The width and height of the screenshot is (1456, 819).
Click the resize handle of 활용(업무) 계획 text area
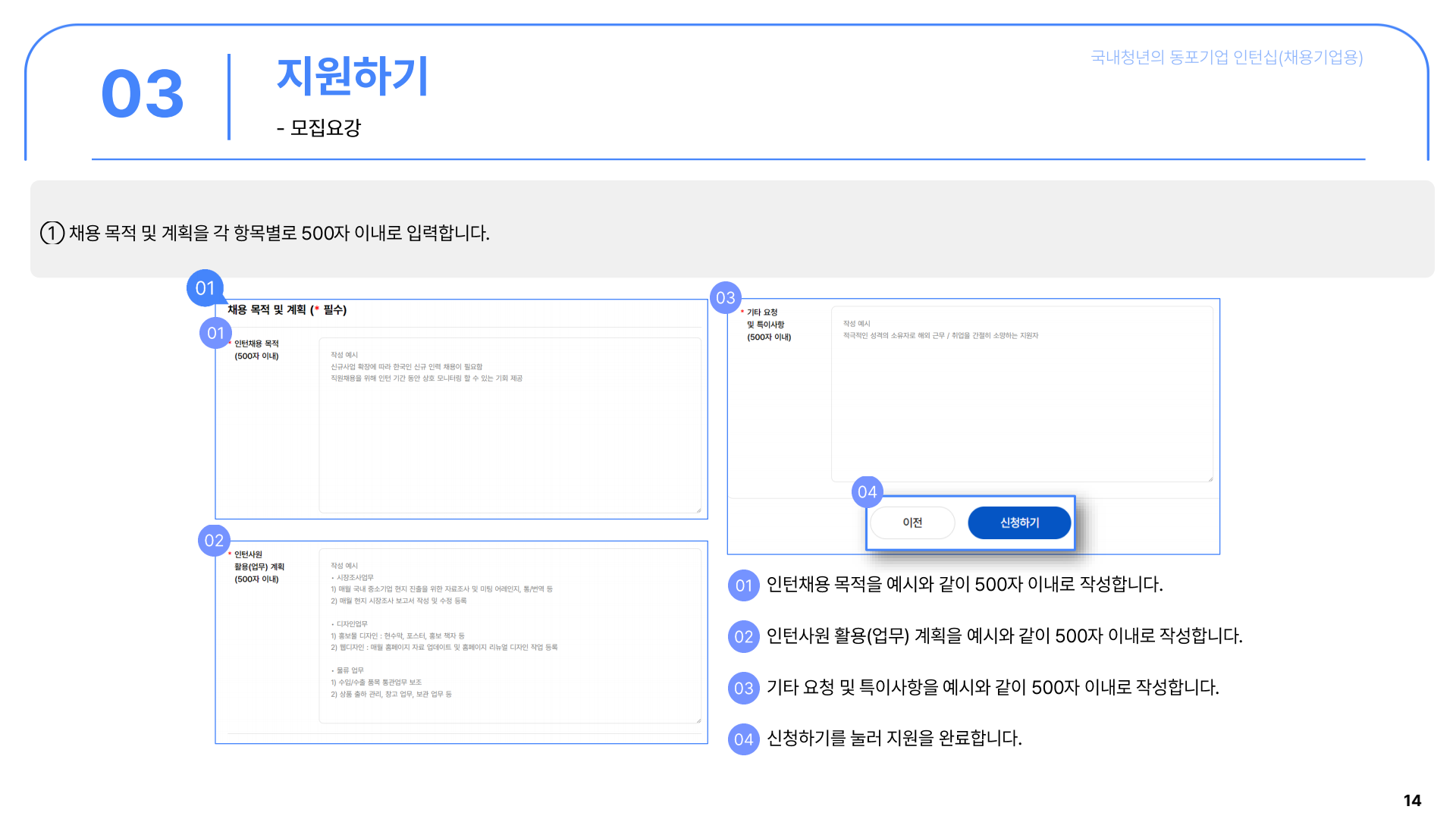698,720
